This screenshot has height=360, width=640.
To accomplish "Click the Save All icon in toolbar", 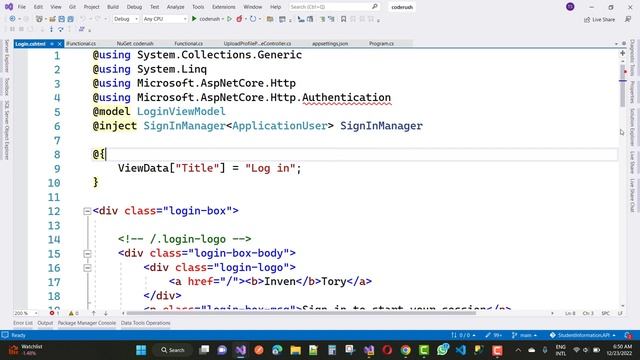I will coord(71,19).
